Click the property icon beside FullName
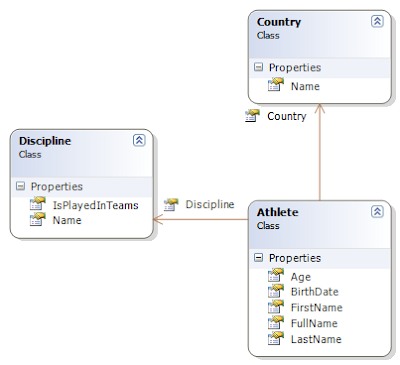Screen dimensions: 400x365 point(276,322)
